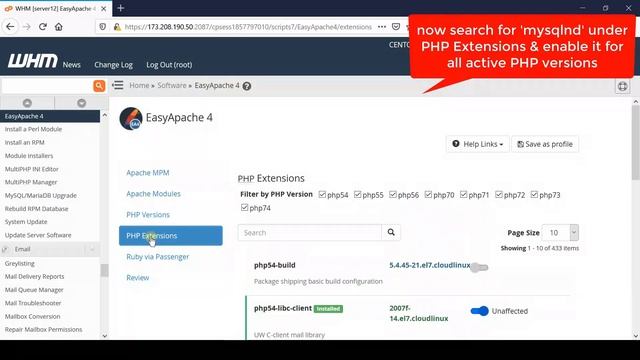The height and width of the screenshot is (360, 640).
Task: Click into the PHP extensions Search field
Action: tap(310, 232)
